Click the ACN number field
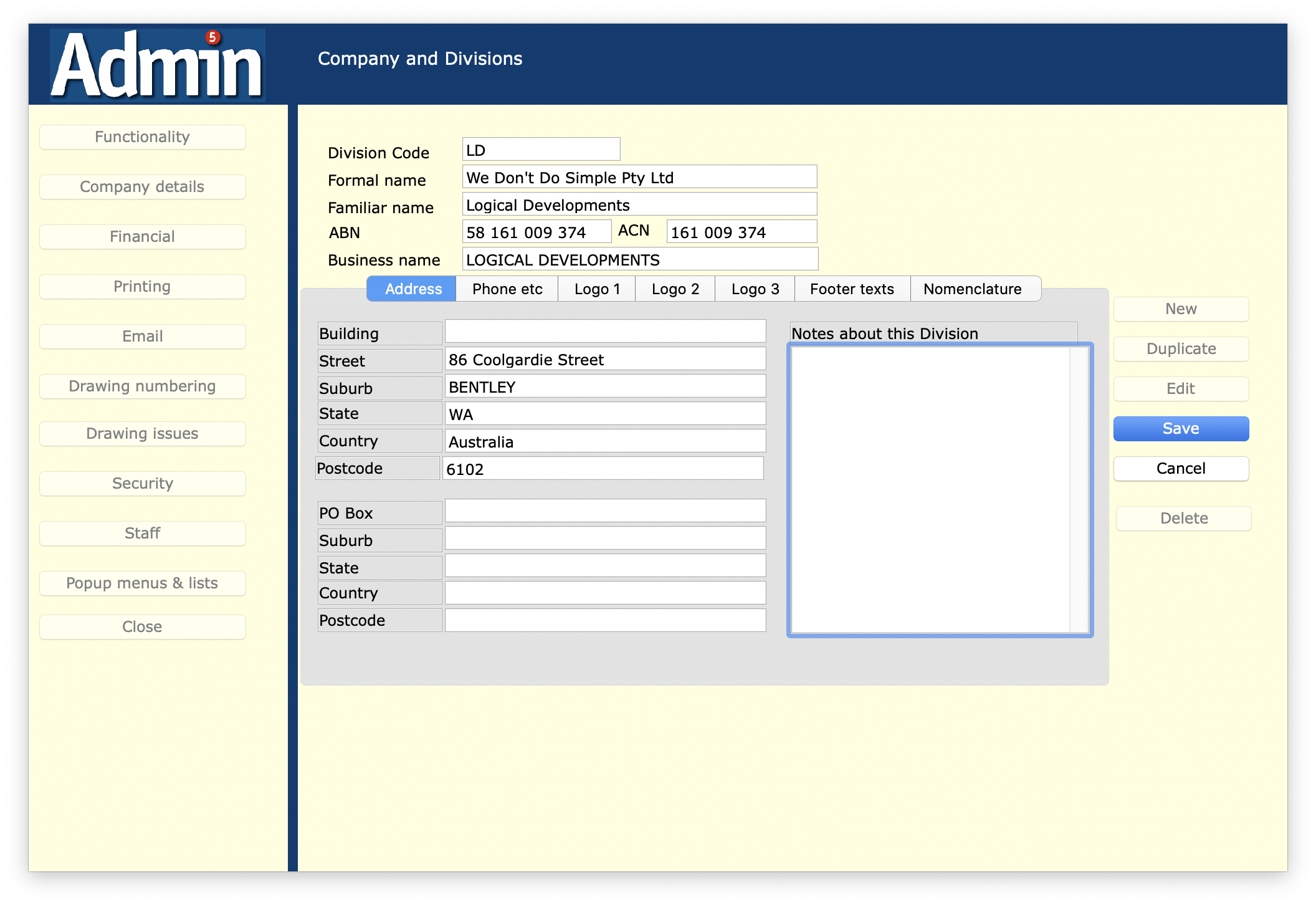Screen dimensions: 1316x905 [x=741, y=232]
